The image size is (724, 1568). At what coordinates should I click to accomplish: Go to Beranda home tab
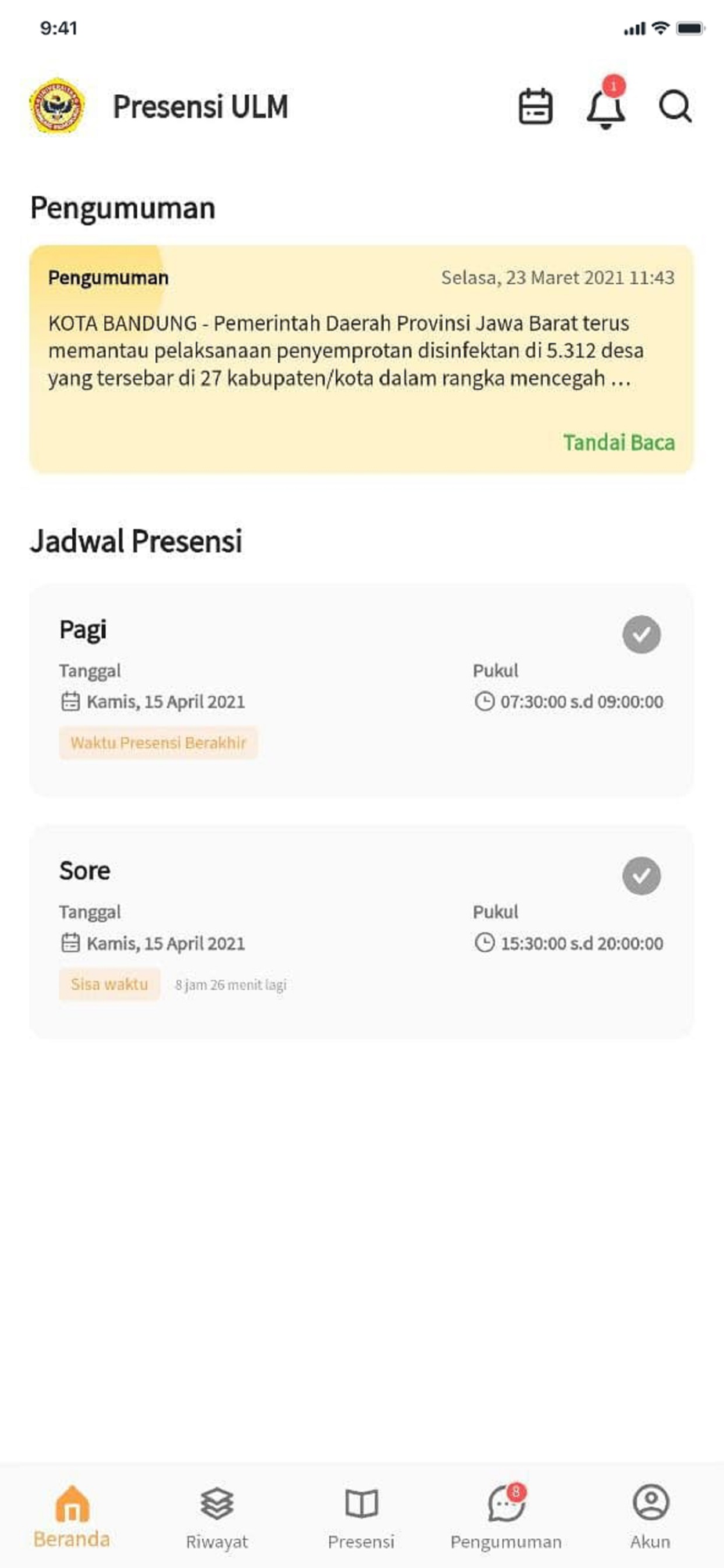coord(71,1515)
